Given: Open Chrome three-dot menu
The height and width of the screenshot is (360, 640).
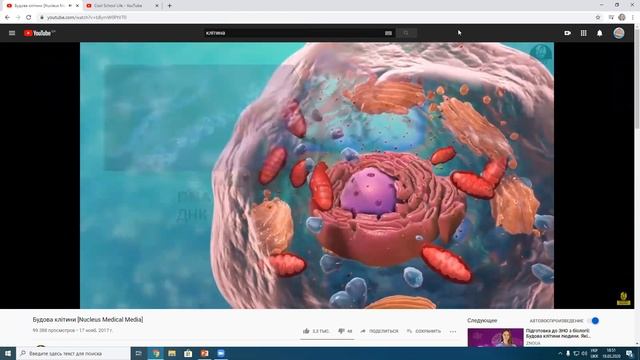Looking at the screenshot, I should [x=633, y=17].
